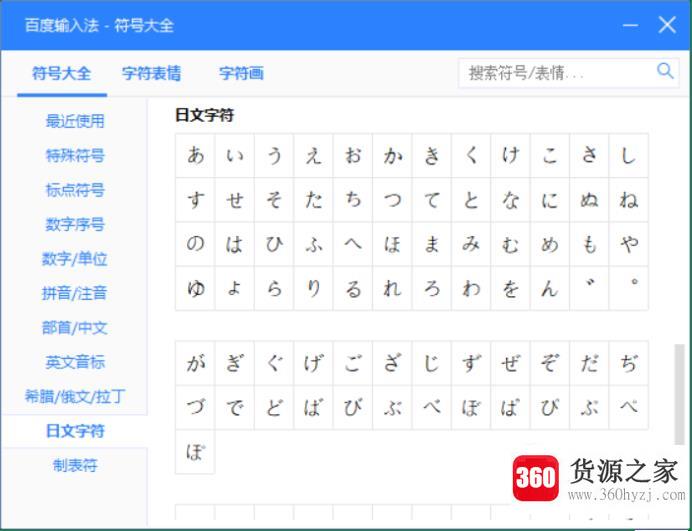Click the search magnifier icon

click(x=665, y=71)
